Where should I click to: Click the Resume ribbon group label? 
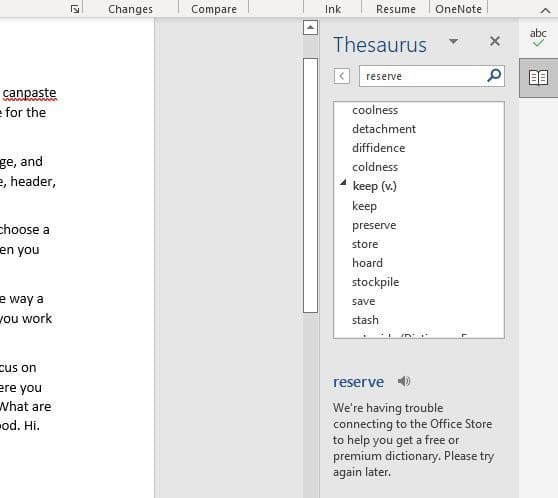click(x=396, y=9)
